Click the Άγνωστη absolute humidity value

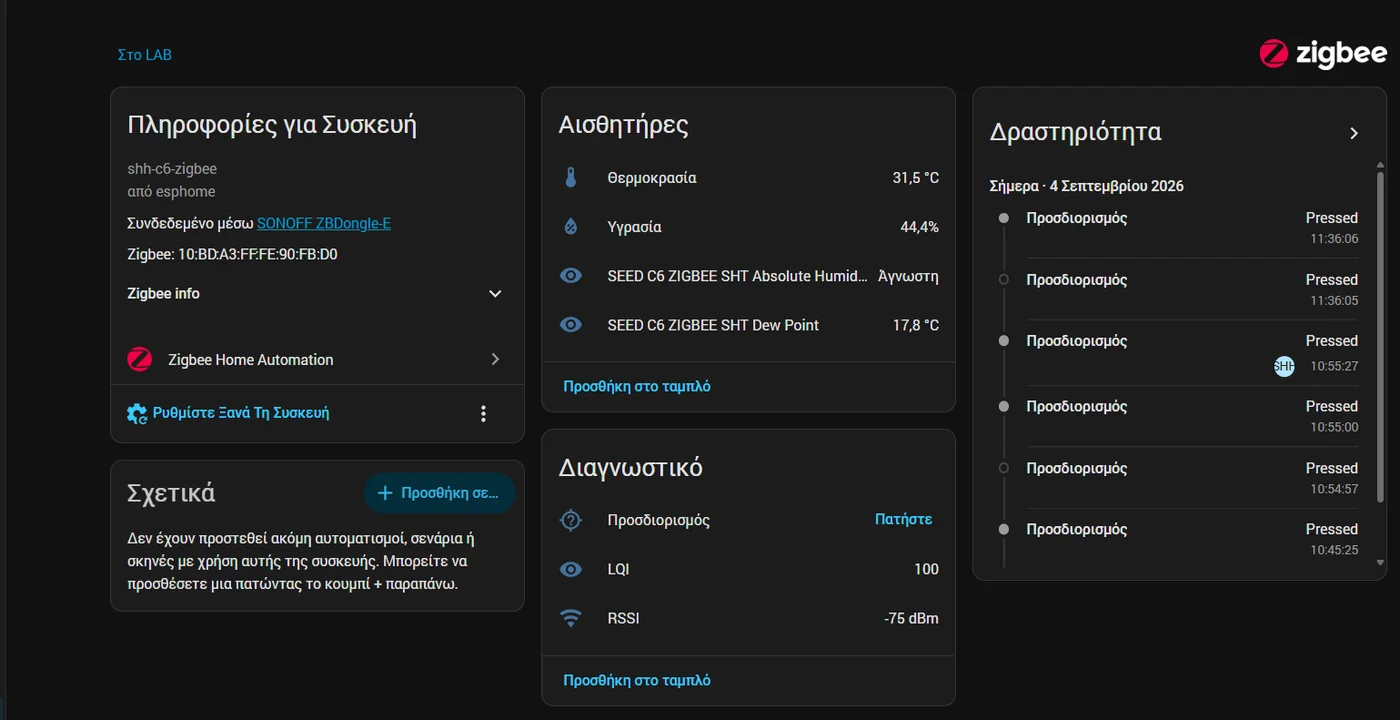pyautogui.click(x=908, y=276)
